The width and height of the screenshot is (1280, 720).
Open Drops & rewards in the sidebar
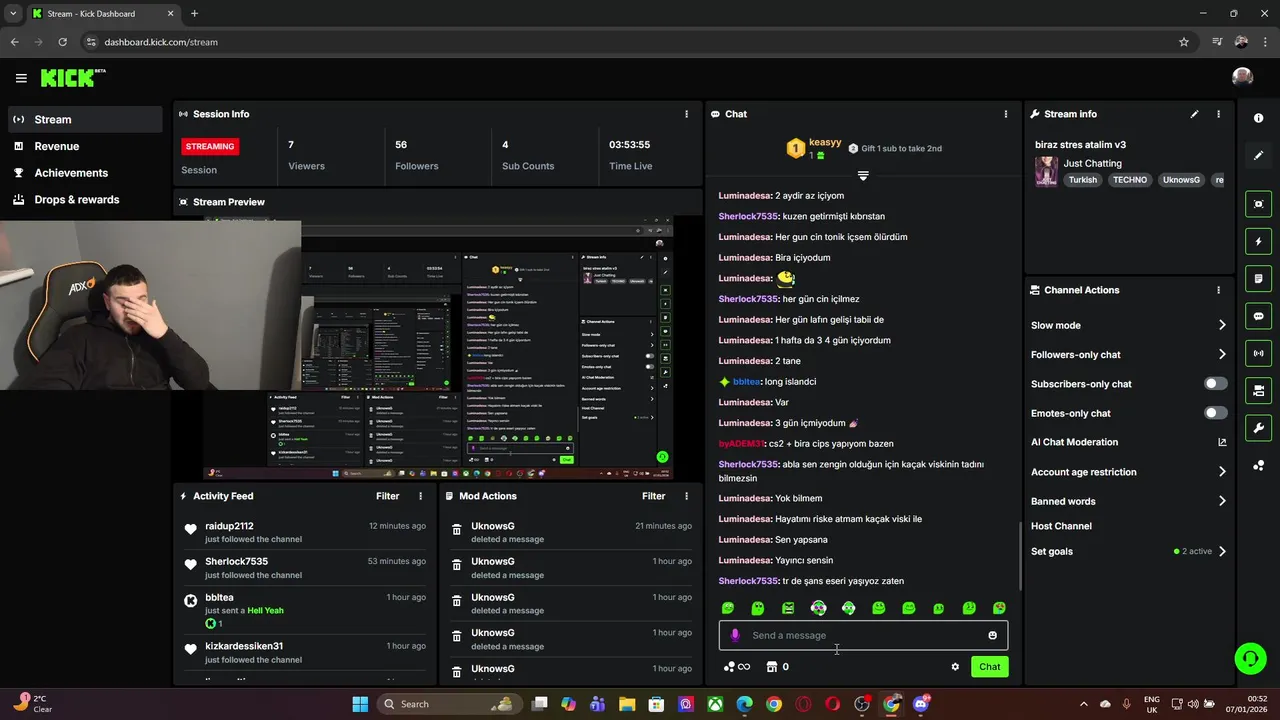[85, 200]
